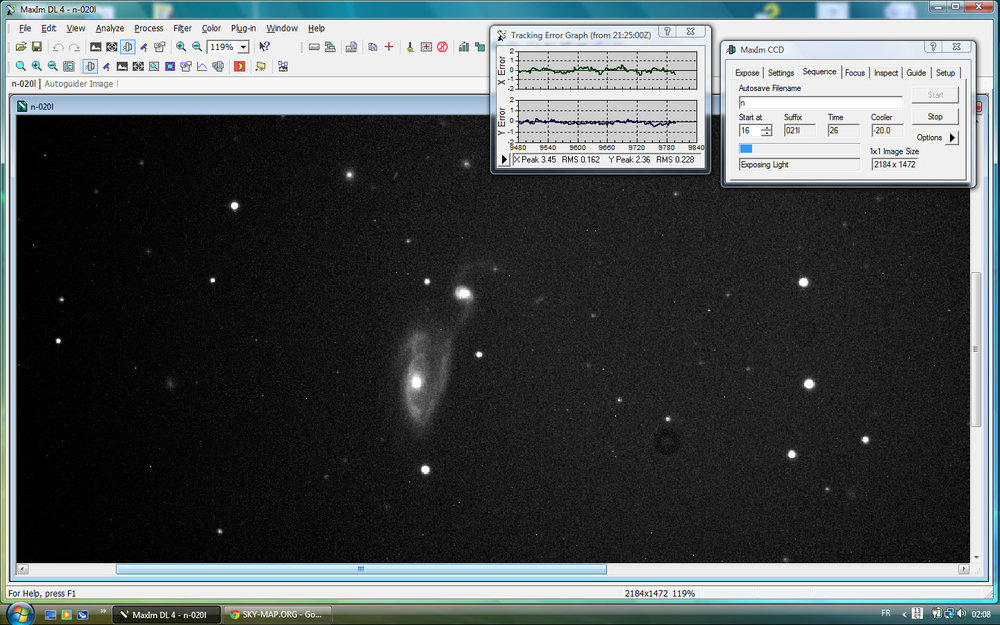Viewport: 1000px width, 625px height.
Task: Click the red cross in box icon
Action: [x=426, y=47]
